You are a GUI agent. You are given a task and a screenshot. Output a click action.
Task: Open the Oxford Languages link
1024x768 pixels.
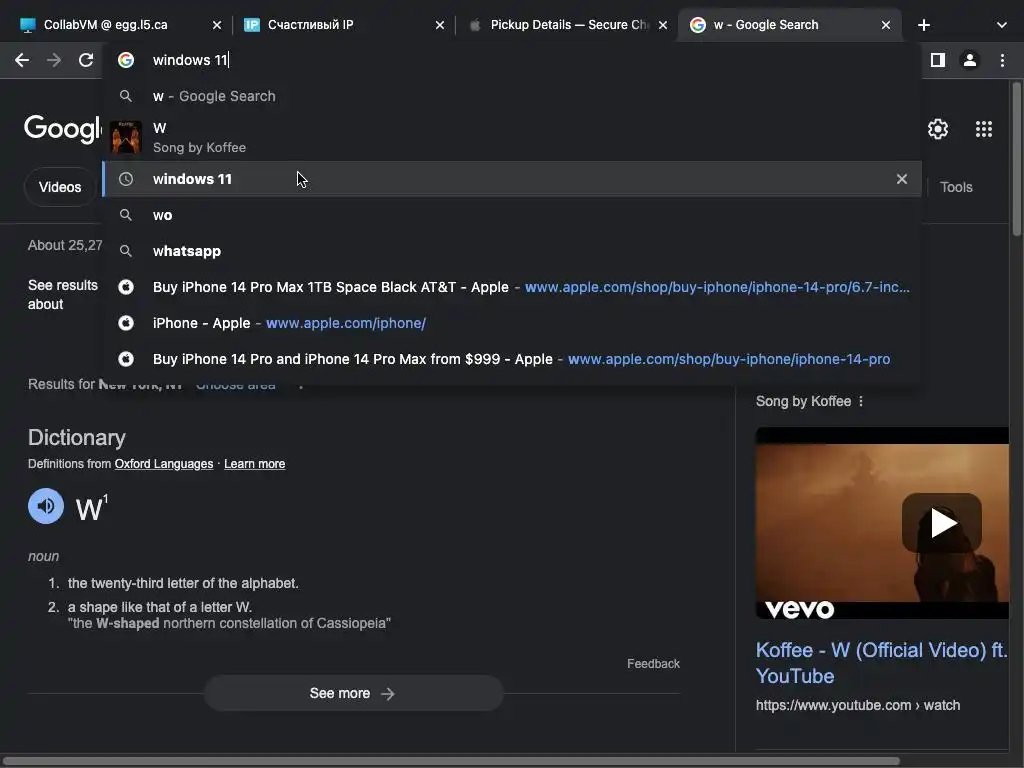164,464
